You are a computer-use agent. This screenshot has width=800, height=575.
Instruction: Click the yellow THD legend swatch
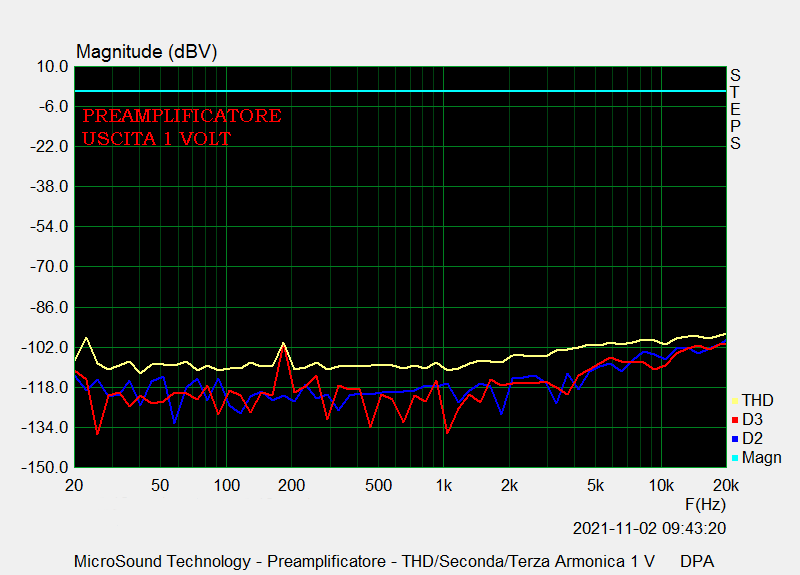point(735,402)
